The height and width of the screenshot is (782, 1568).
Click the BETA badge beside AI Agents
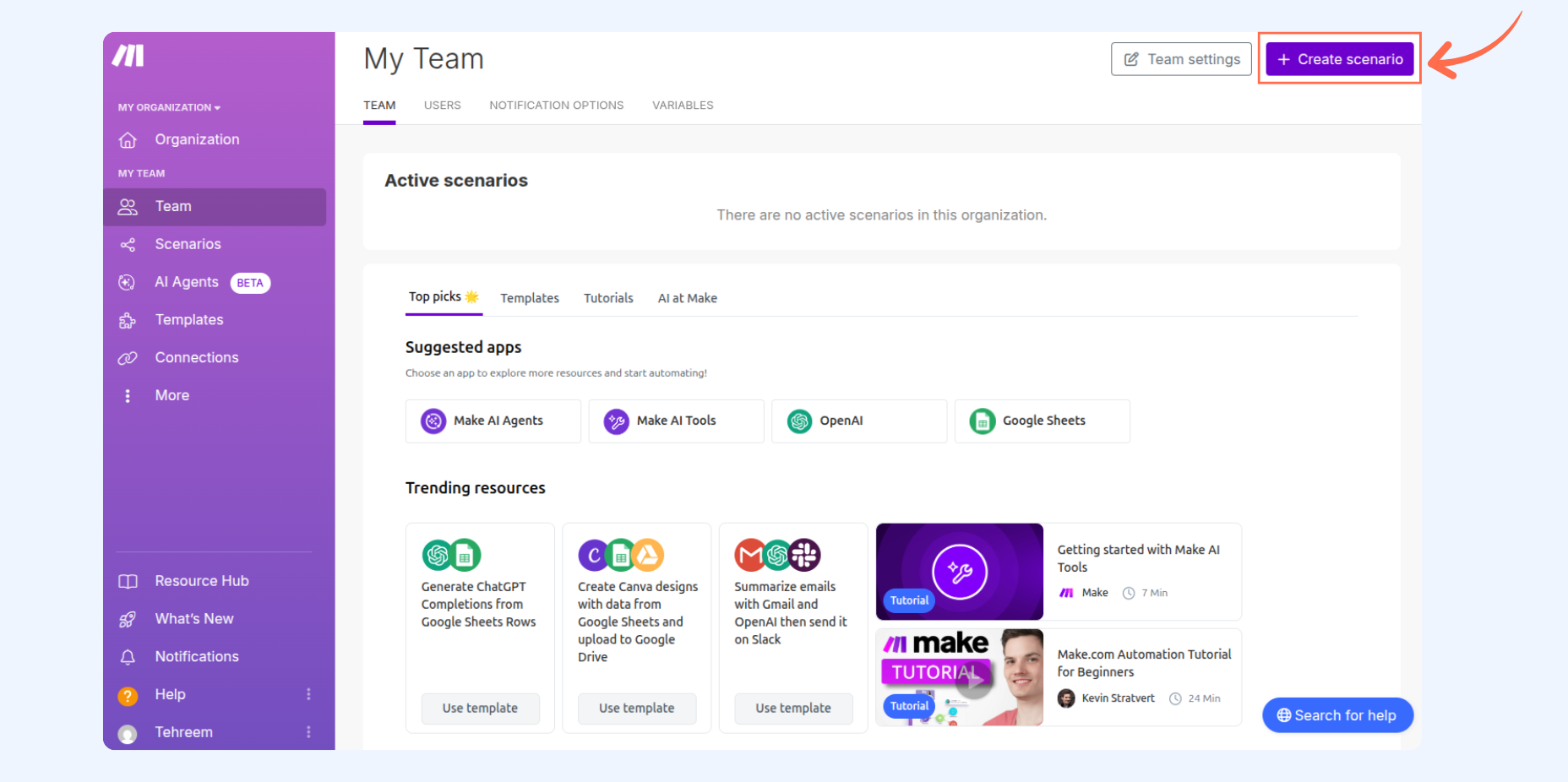(250, 283)
